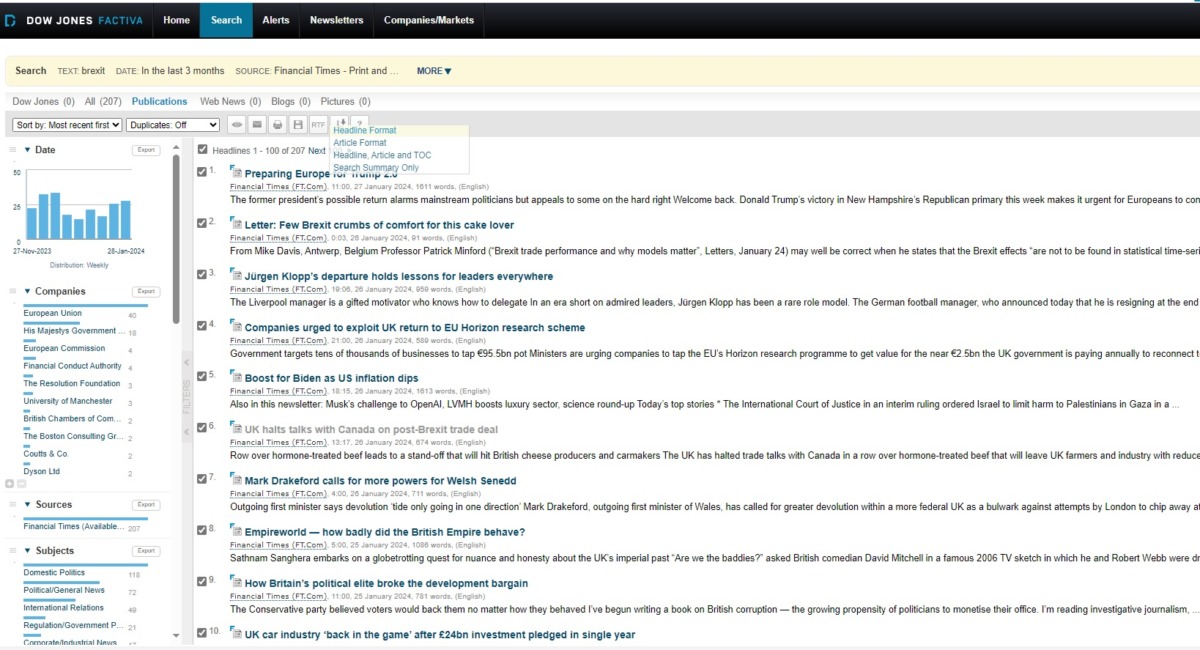The height and width of the screenshot is (650, 1200).
Task: Choose 'Headline, Article and TOC' menu option
Action: (x=381, y=155)
